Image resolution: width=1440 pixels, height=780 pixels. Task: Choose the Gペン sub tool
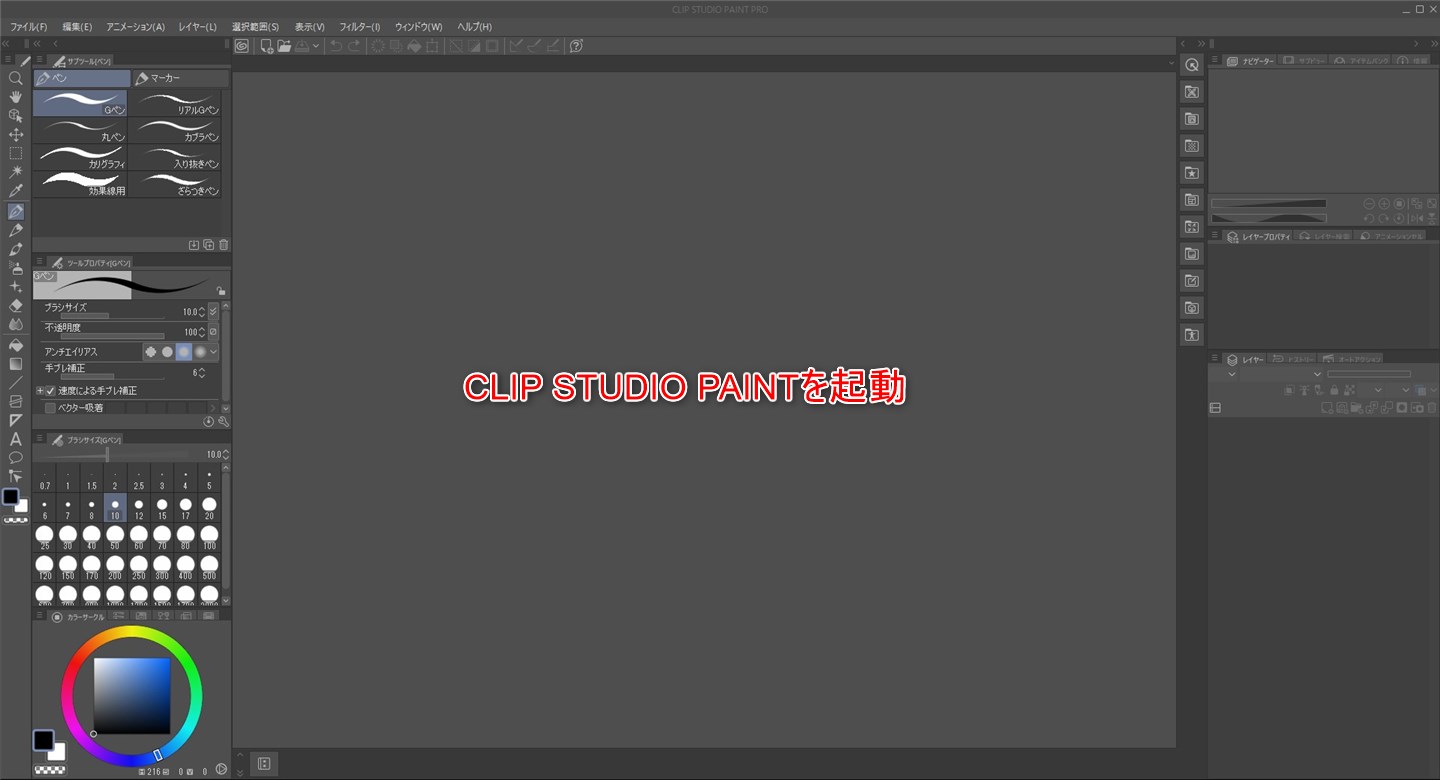click(x=80, y=103)
